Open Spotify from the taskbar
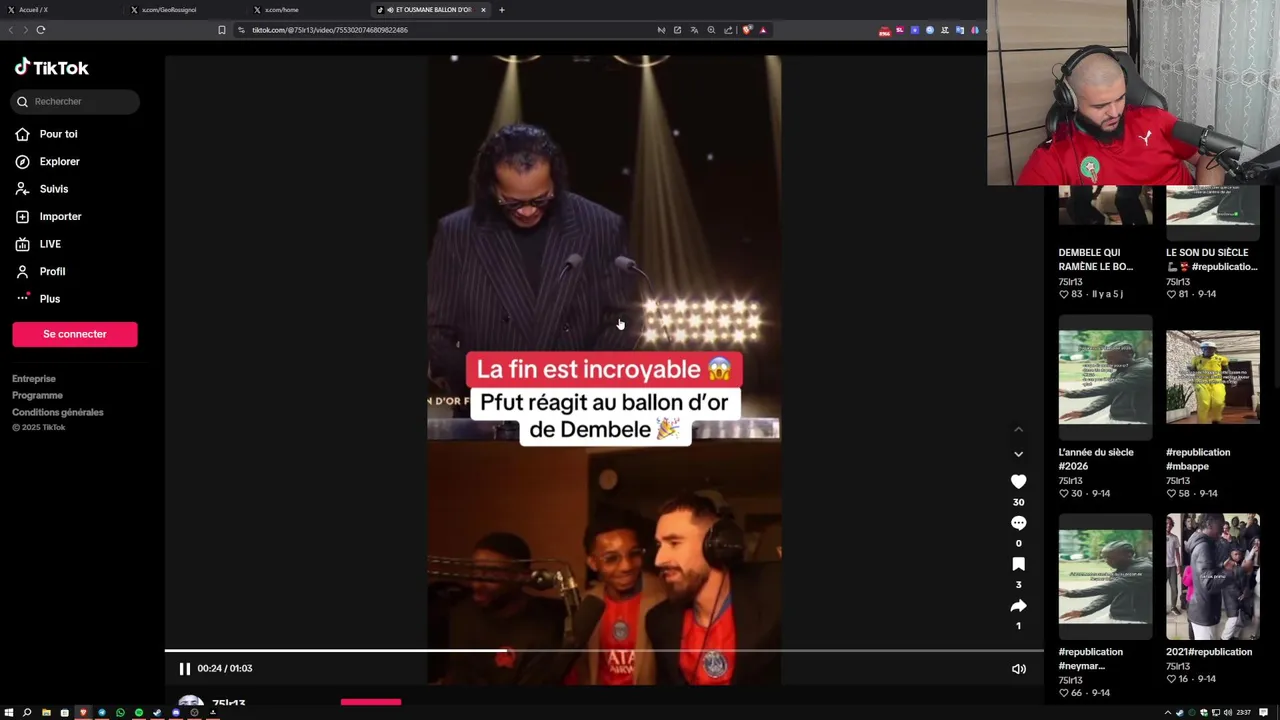The width and height of the screenshot is (1280, 720). [x=139, y=713]
